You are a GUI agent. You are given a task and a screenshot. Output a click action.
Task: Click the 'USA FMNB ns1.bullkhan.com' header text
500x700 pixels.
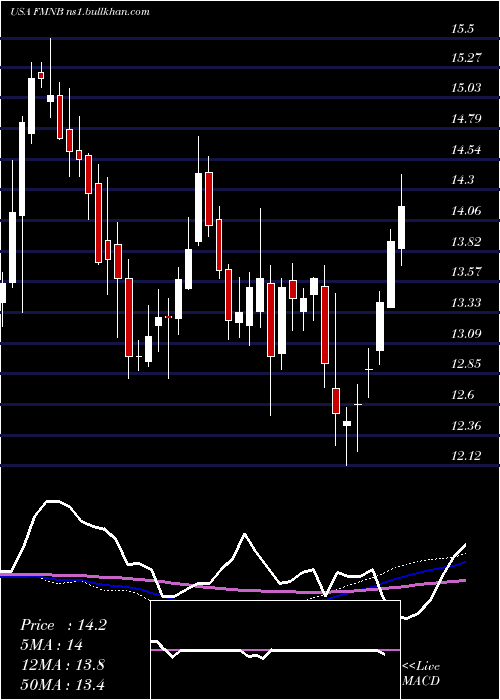click(x=79, y=12)
